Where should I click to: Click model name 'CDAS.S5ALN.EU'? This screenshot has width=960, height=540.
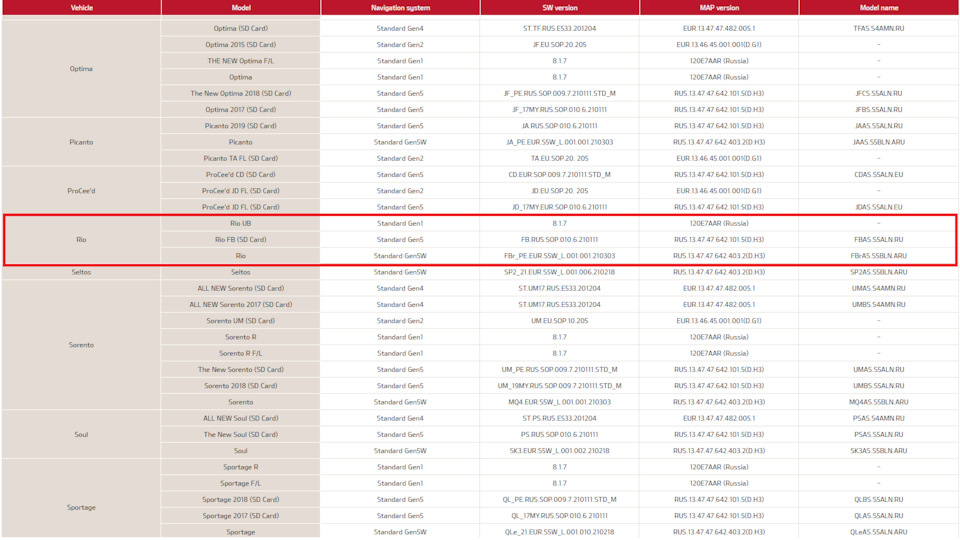[879, 174]
